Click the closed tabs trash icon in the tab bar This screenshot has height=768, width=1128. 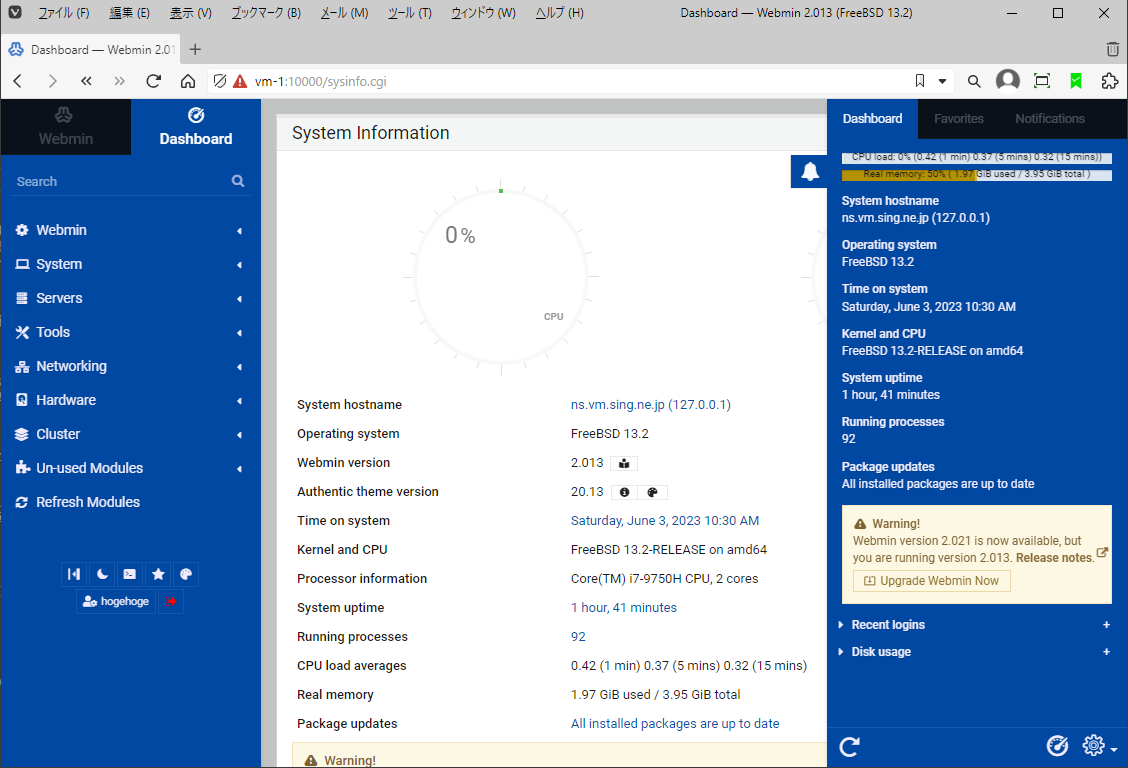click(1112, 50)
